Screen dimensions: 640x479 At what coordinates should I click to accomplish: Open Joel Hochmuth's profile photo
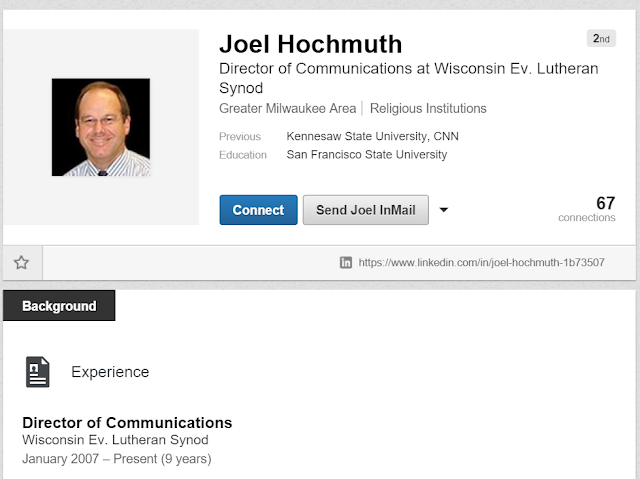click(101, 127)
